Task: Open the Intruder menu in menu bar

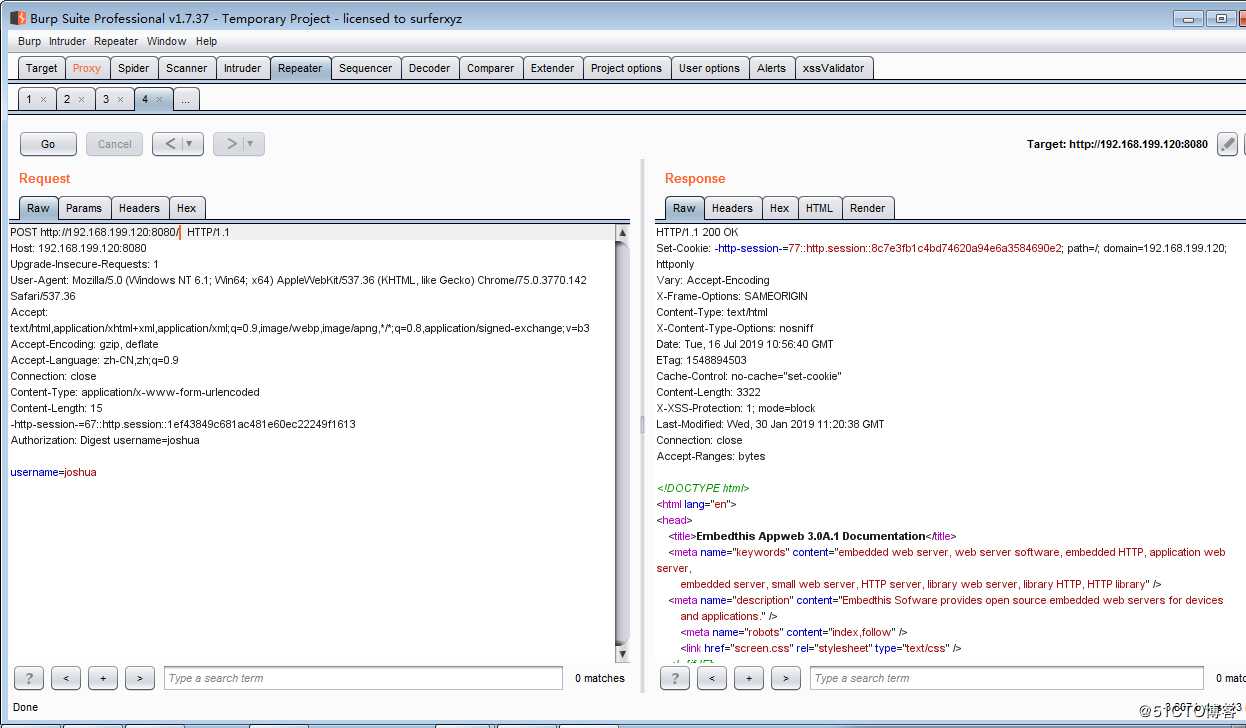Action: point(68,41)
